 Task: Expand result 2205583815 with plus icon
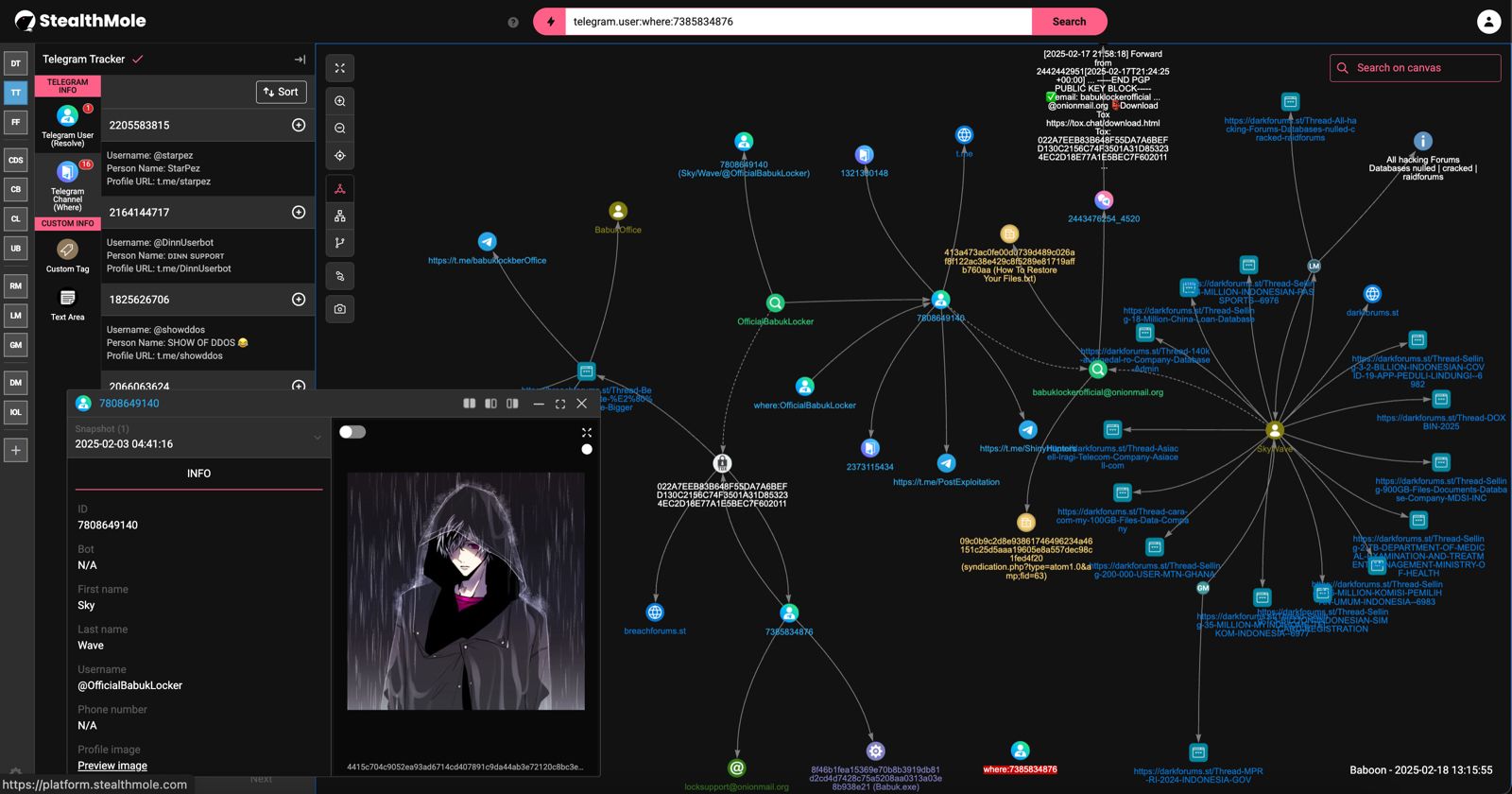click(x=299, y=125)
